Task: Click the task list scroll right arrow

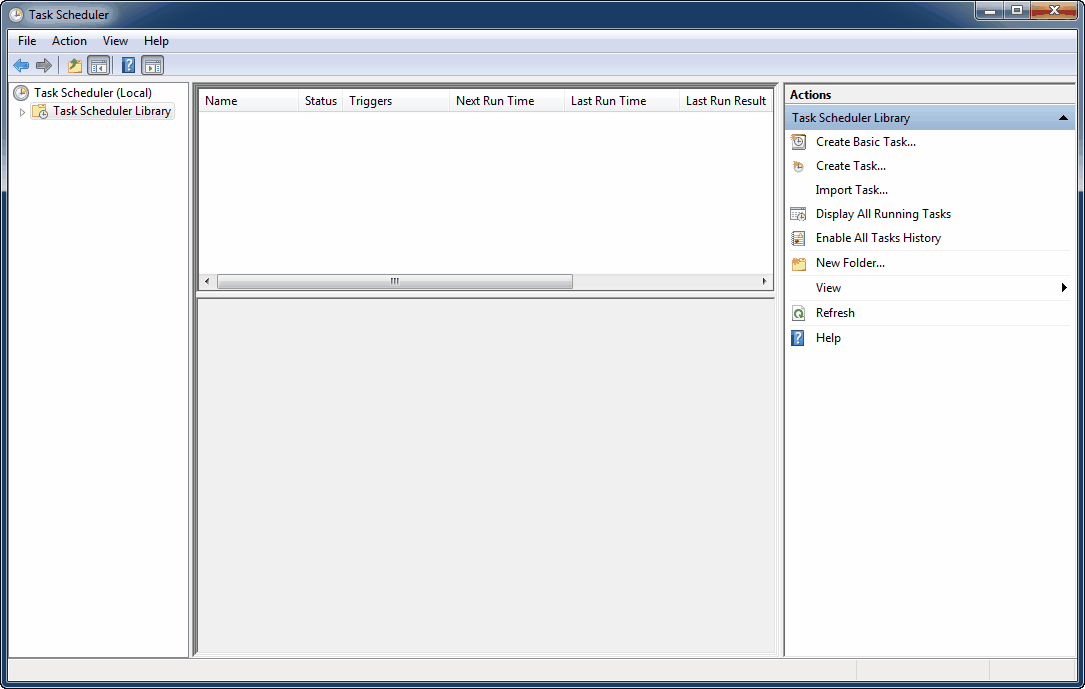Action: 764,282
